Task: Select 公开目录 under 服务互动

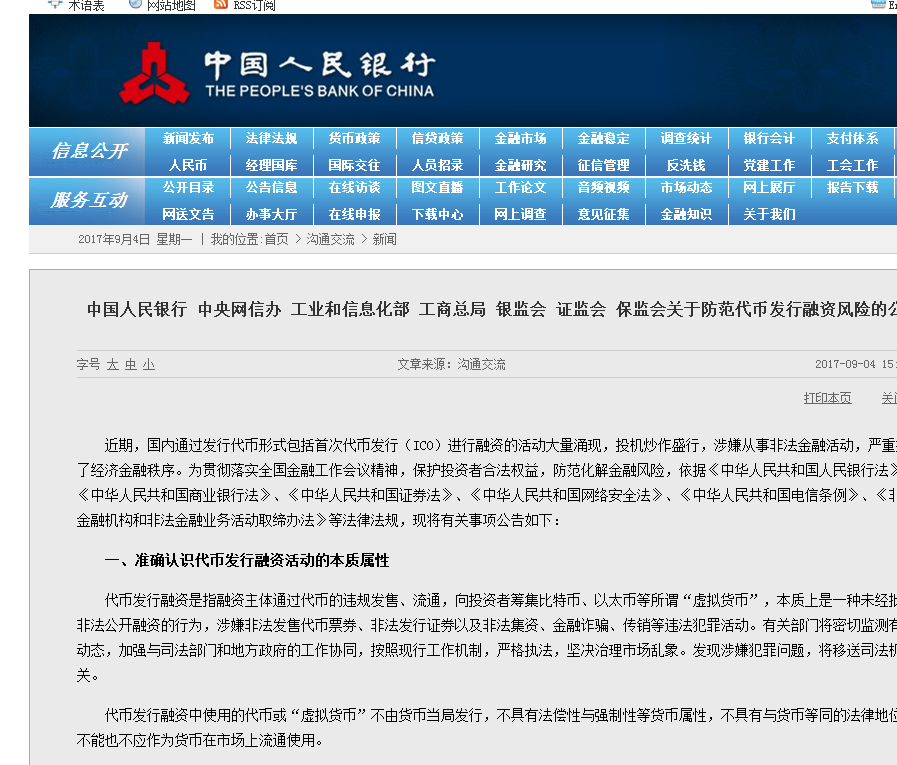Action: [188, 188]
